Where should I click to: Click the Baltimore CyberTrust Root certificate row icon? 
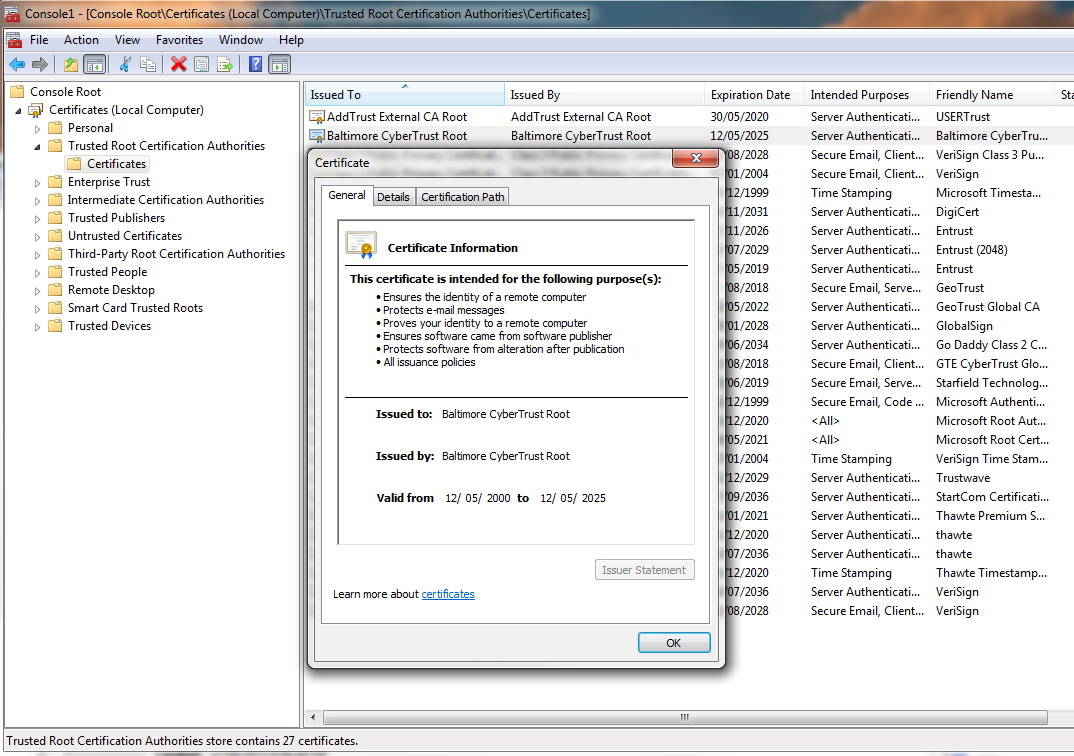tap(316, 136)
